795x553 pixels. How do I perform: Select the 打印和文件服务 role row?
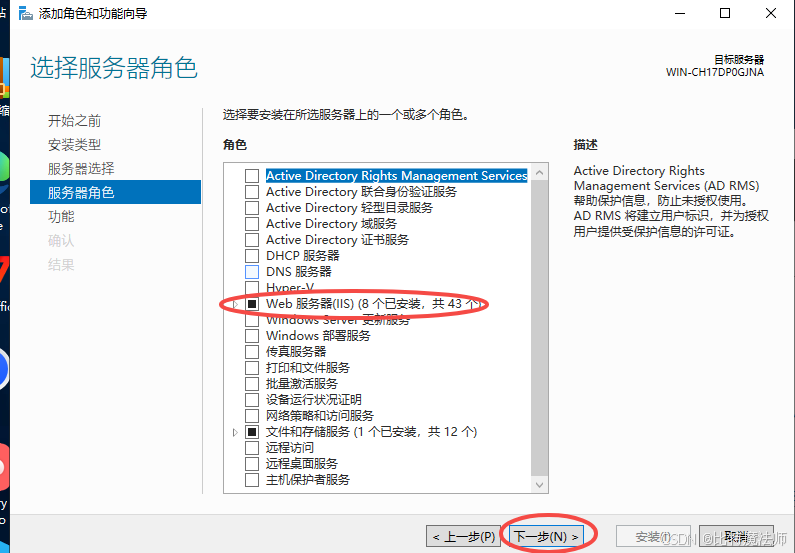(x=308, y=367)
